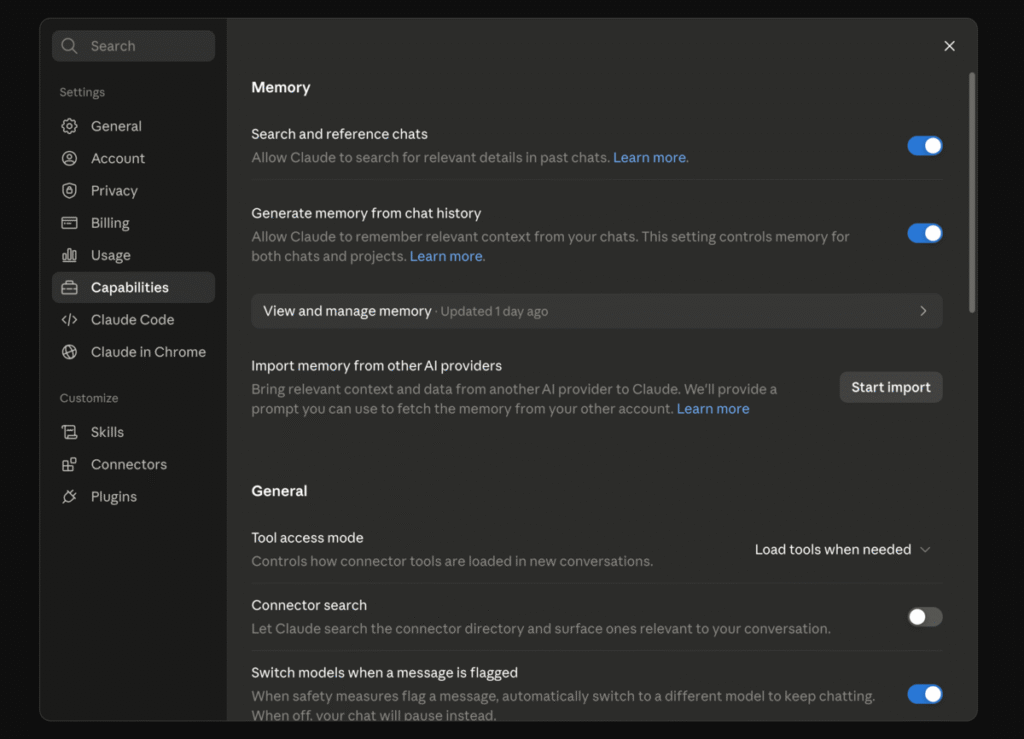1024x739 pixels.
Task: Click 'Import memory from other AI providers' title
Action: pos(376,366)
